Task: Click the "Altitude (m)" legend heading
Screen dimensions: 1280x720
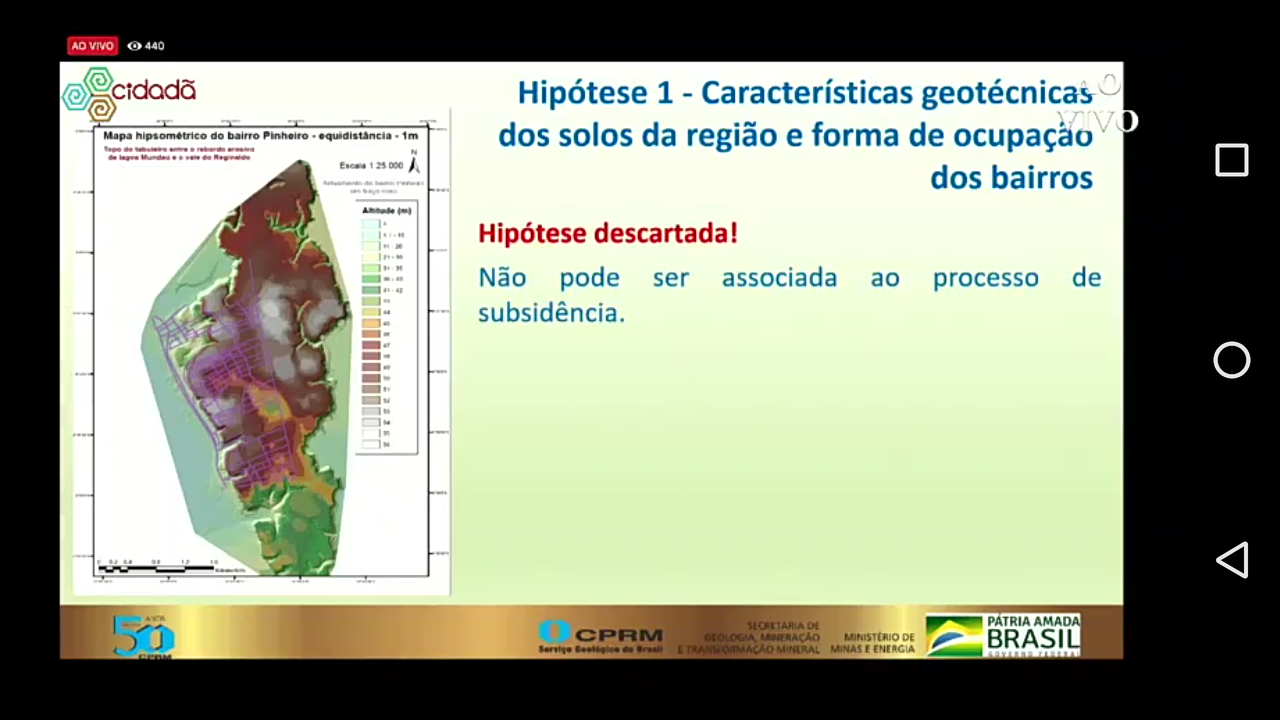Action: (x=387, y=210)
